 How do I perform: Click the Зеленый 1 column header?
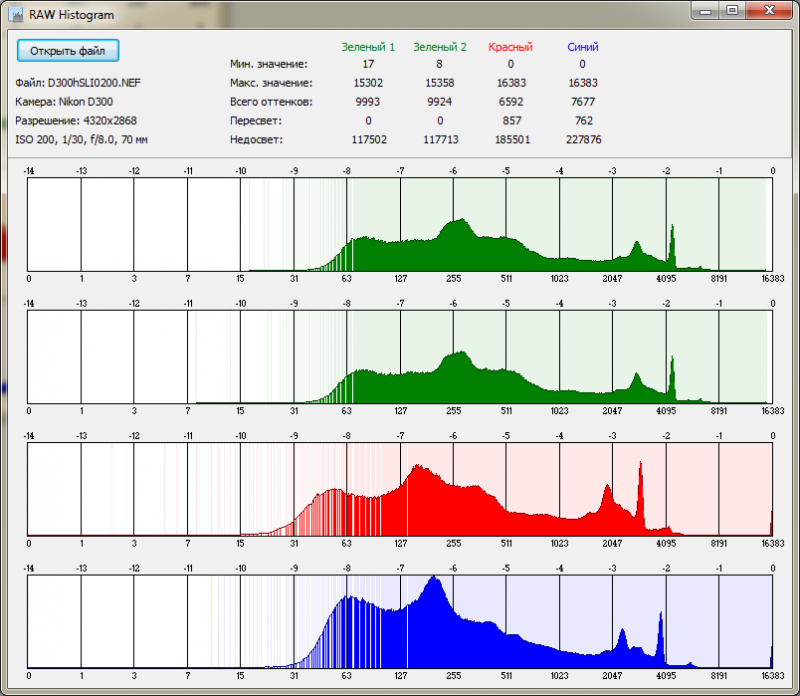(368, 47)
